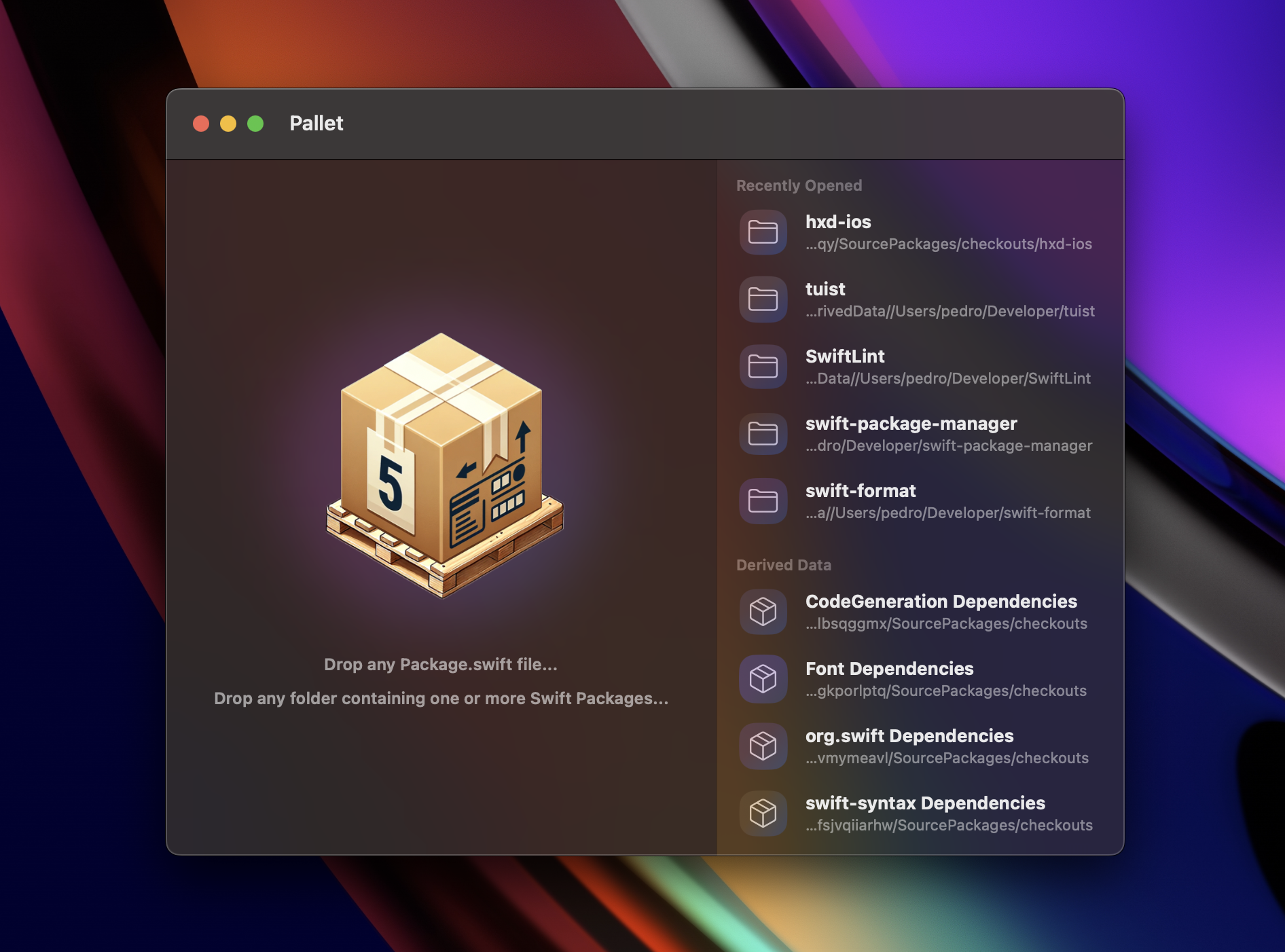
Task: Click the folder icon next to tuist
Action: 763,299
